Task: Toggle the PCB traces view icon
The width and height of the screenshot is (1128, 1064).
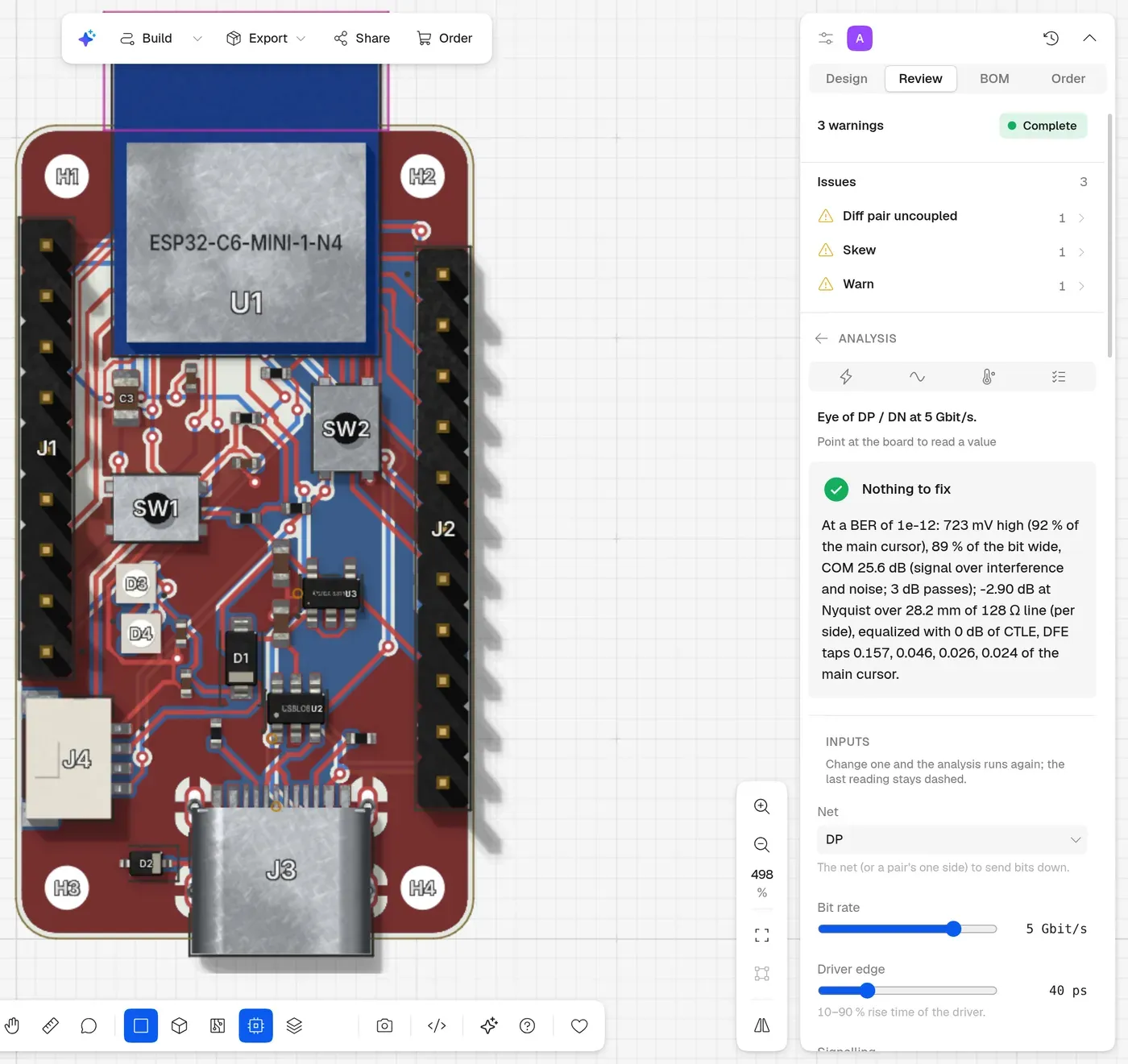Action: [218, 1025]
